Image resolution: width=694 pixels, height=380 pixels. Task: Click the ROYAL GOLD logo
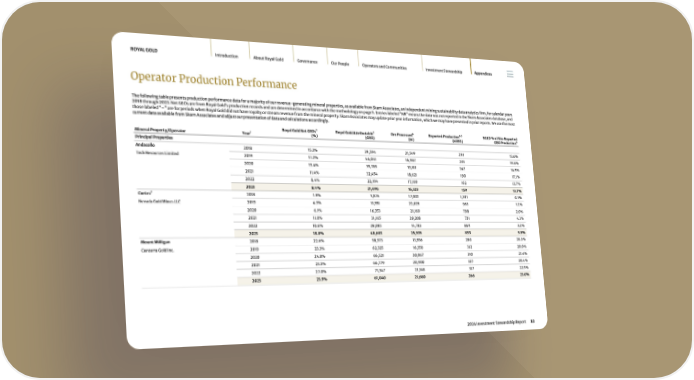144,50
